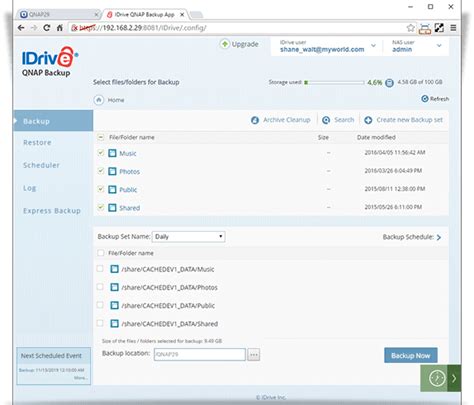Click the storage details icon beside 4.6%

tap(389, 82)
